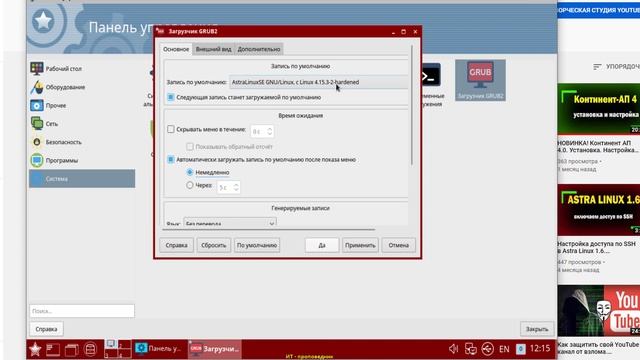
Task: Open the hacker YouTube video thumbnail
Action: click(x=598, y=311)
